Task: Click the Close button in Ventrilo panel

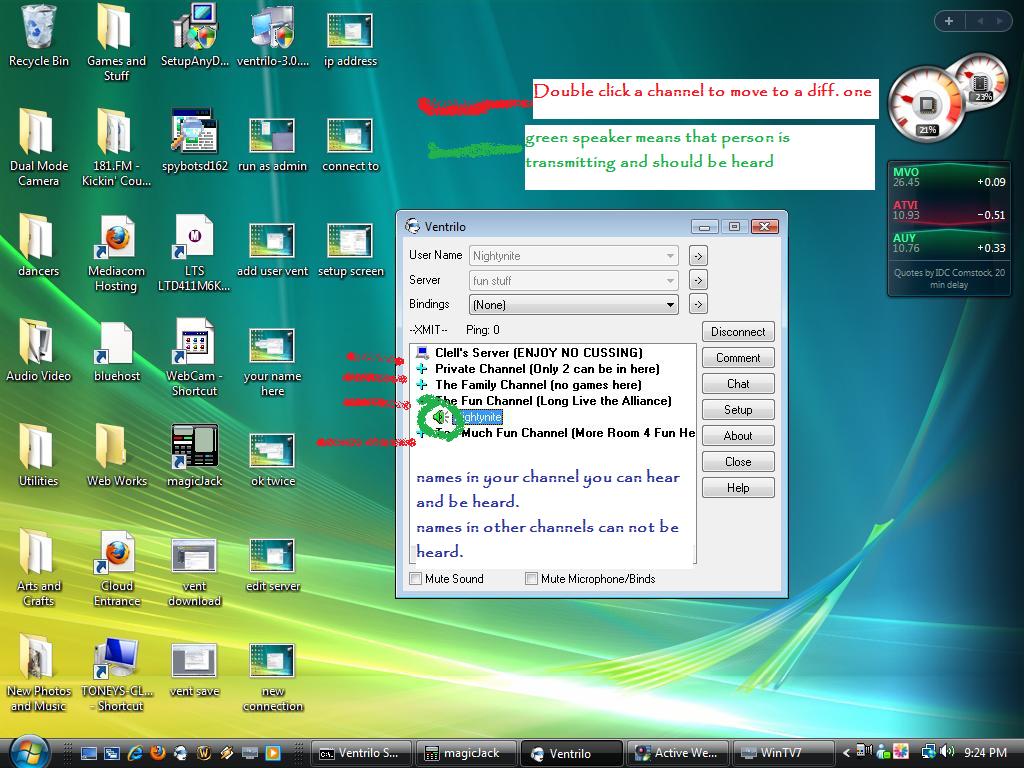Action: (738, 462)
